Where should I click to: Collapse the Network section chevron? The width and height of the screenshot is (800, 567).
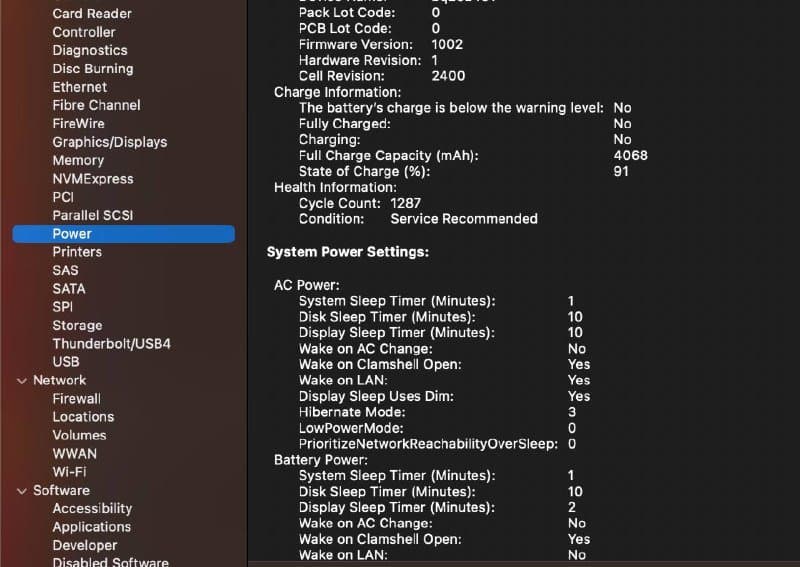point(22,381)
